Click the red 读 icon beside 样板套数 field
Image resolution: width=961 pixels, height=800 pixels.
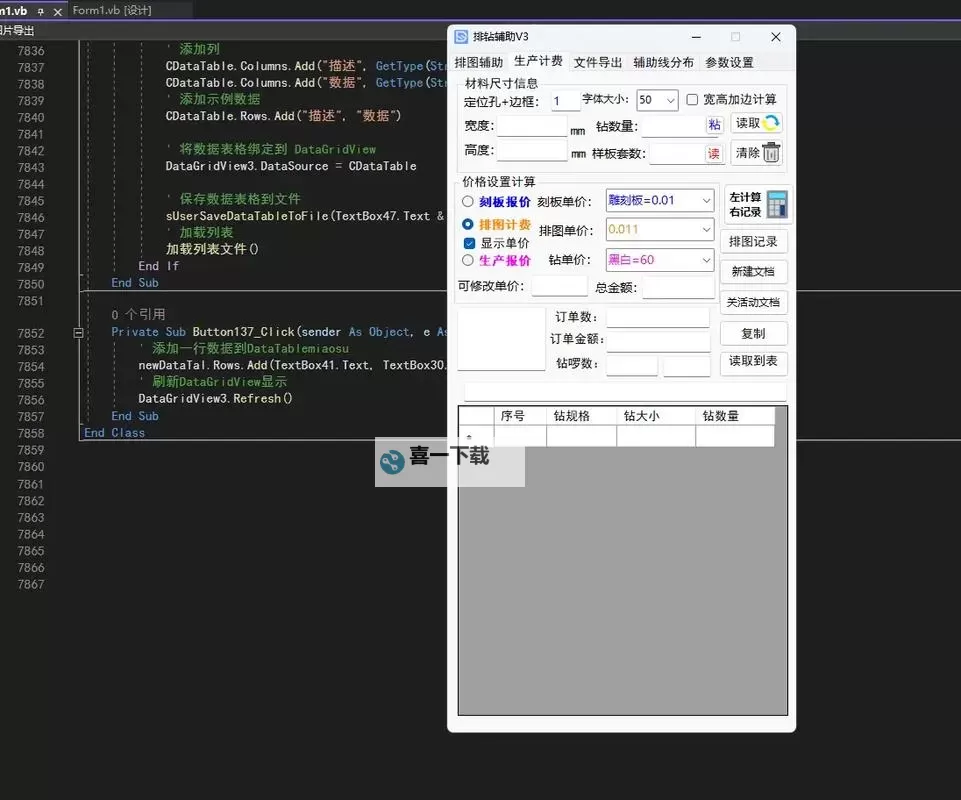[715, 155]
